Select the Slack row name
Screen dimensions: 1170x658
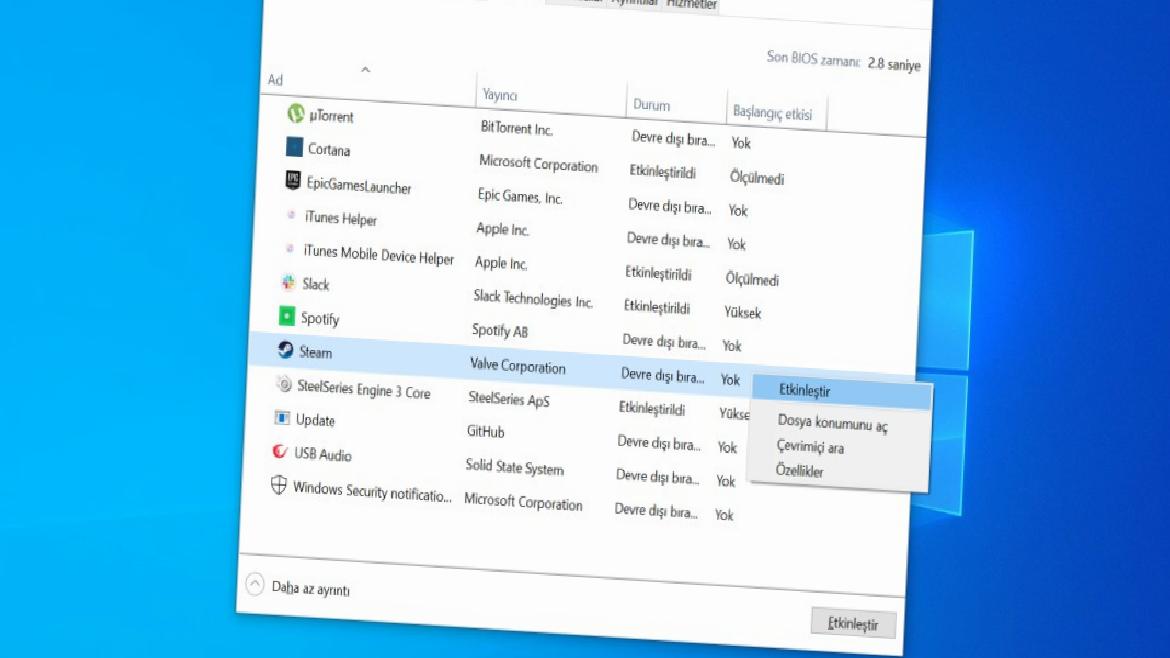click(316, 284)
